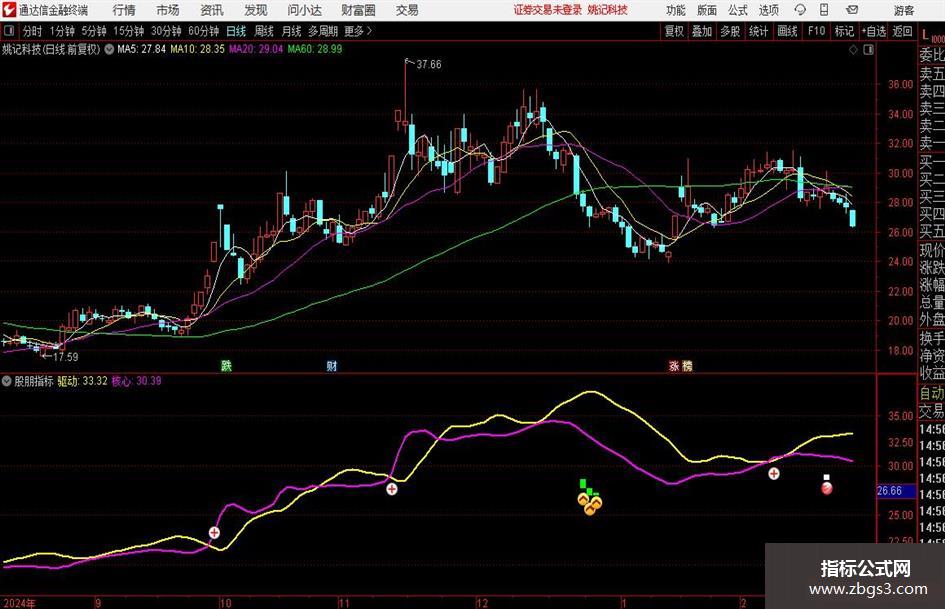Open dropdown next to 姚记科技(日线 前复权)
Viewport: 945px width, 609px height.
(109, 49)
